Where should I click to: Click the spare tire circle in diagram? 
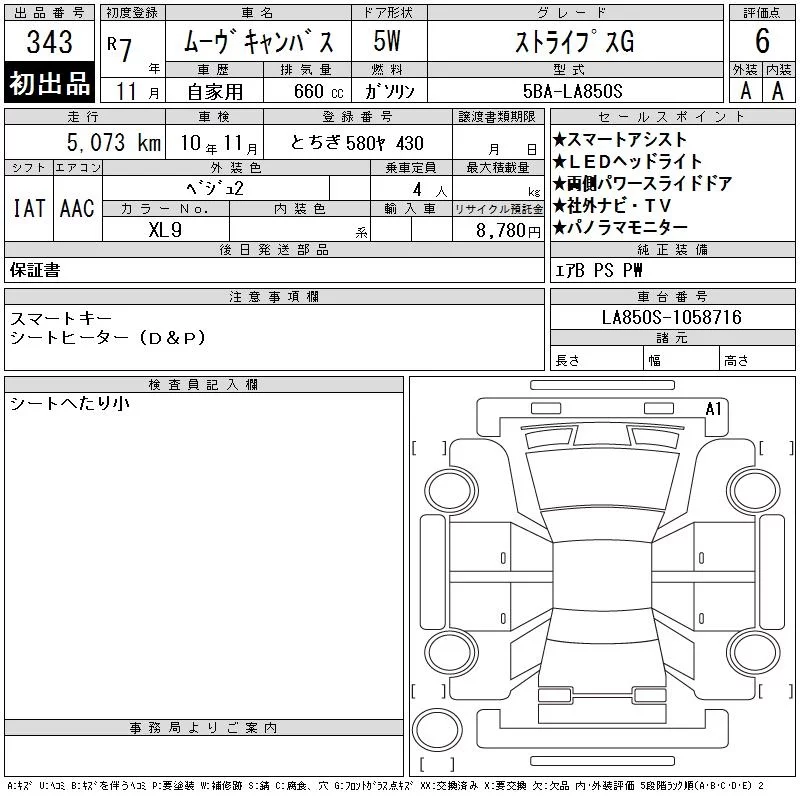pyautogui.click(x=437, y=730)
